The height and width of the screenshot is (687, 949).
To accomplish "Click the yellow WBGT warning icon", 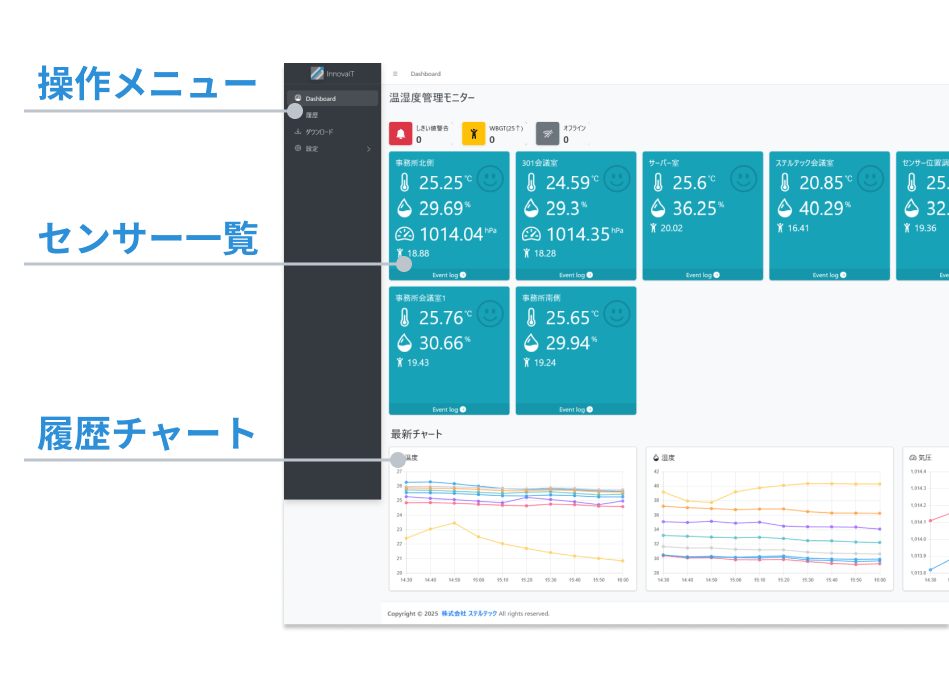I will (x=474, y=134).
